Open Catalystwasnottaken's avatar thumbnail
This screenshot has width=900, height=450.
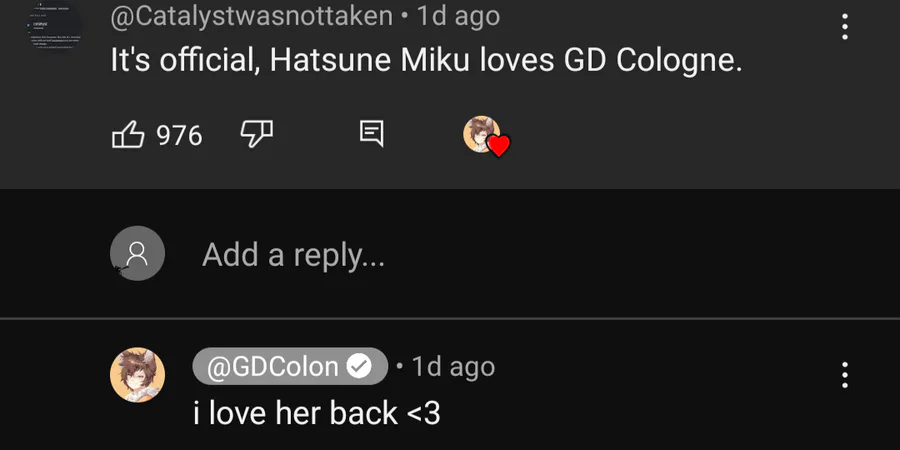54,26
